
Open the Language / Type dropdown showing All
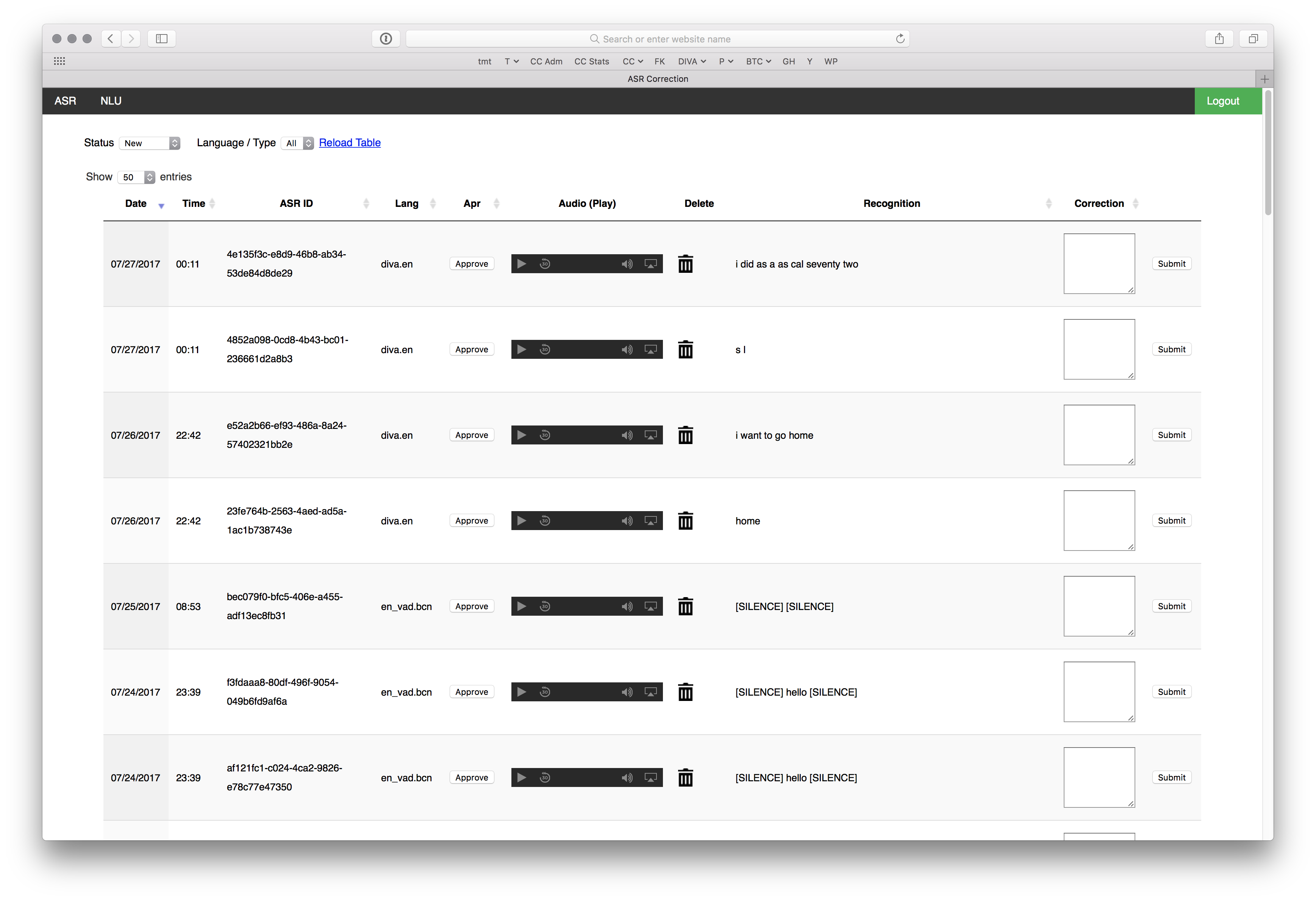tap(297, 143)
